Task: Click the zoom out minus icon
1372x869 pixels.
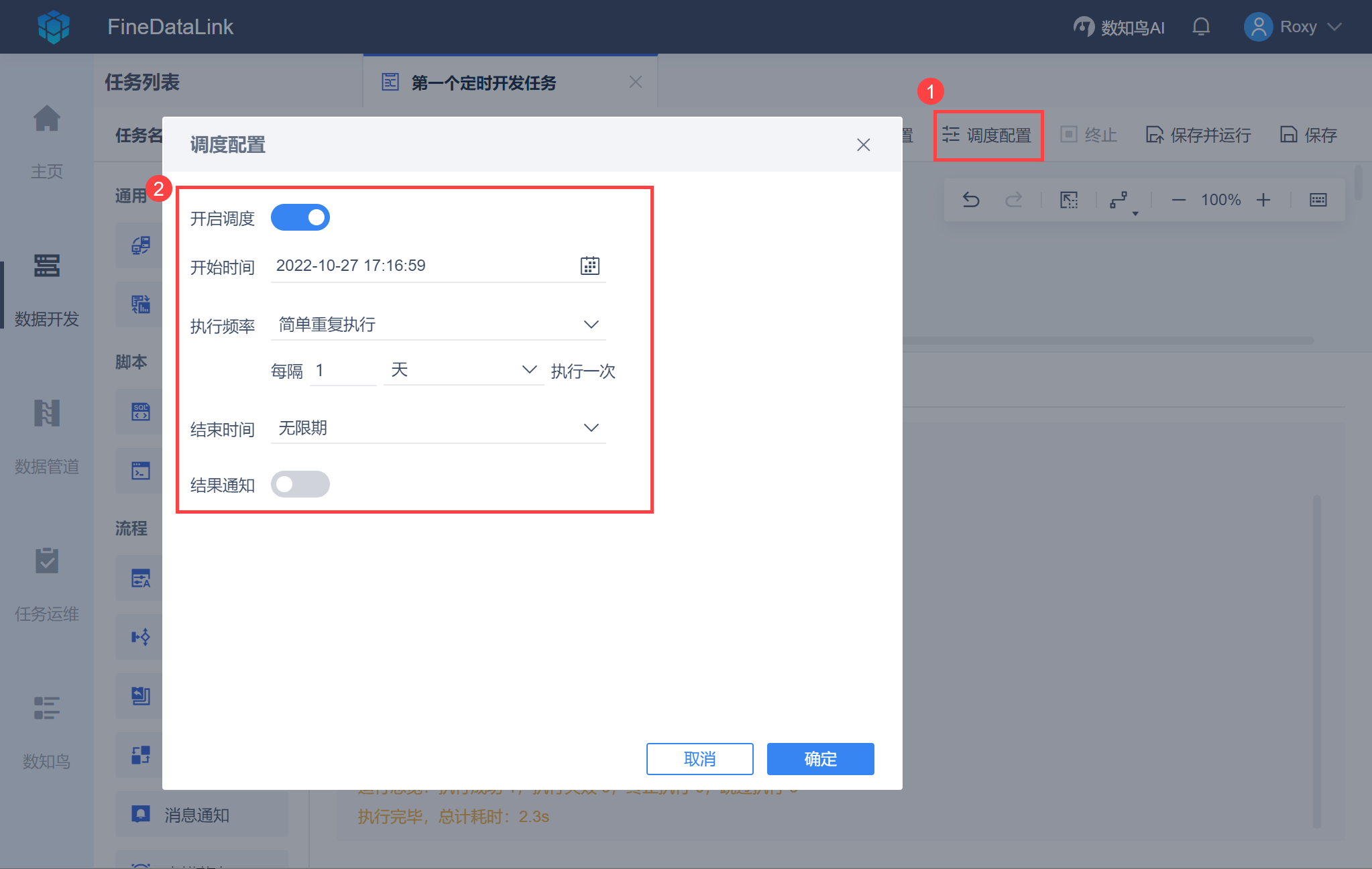Action: [1178, 200]
